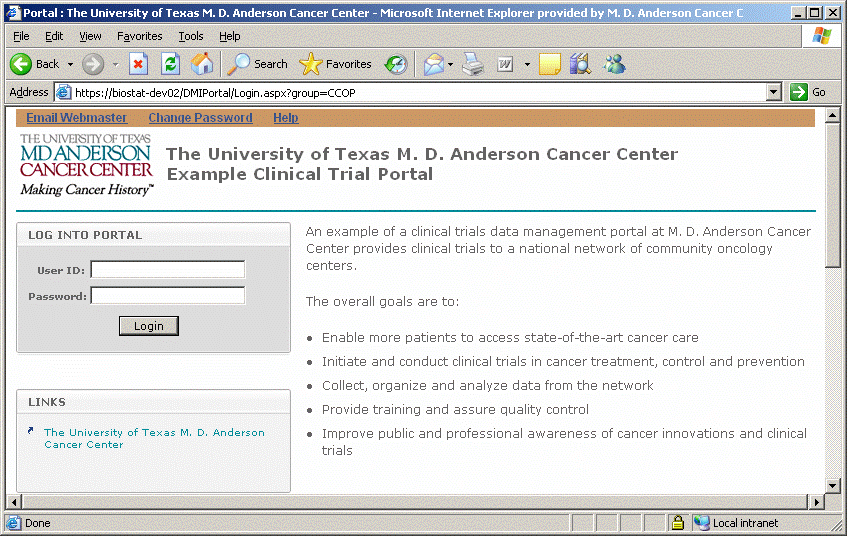
Task: Click the page icon in Address bar
Action: tap(63, 92)
